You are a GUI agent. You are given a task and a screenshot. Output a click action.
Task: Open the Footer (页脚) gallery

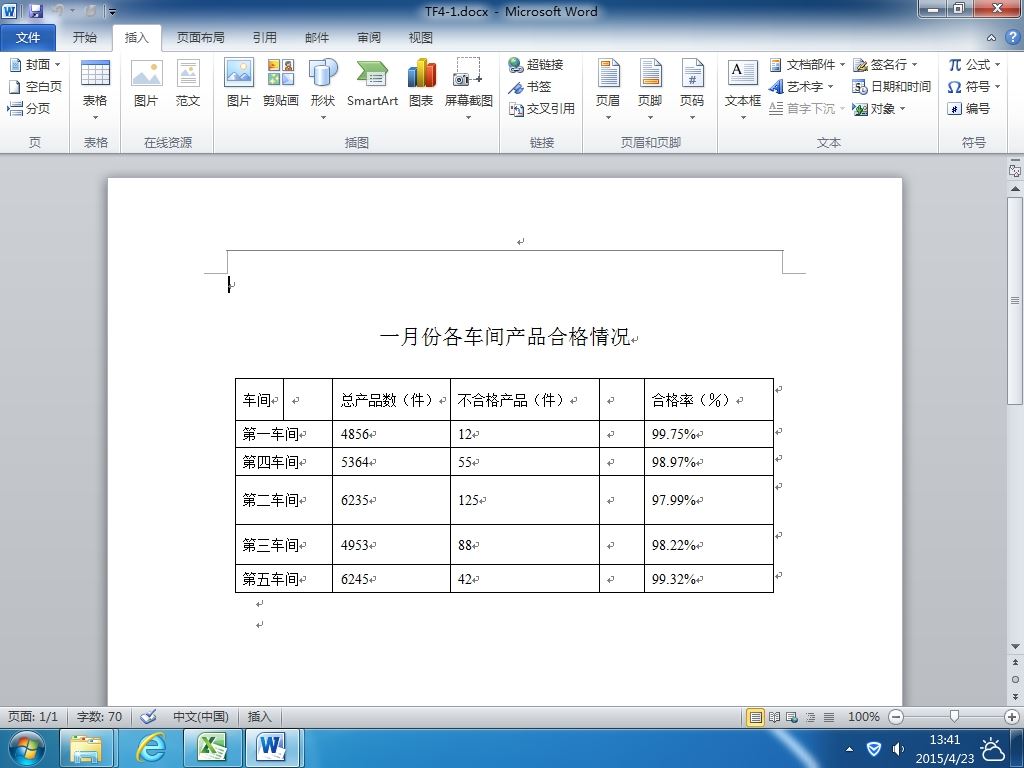650,89
